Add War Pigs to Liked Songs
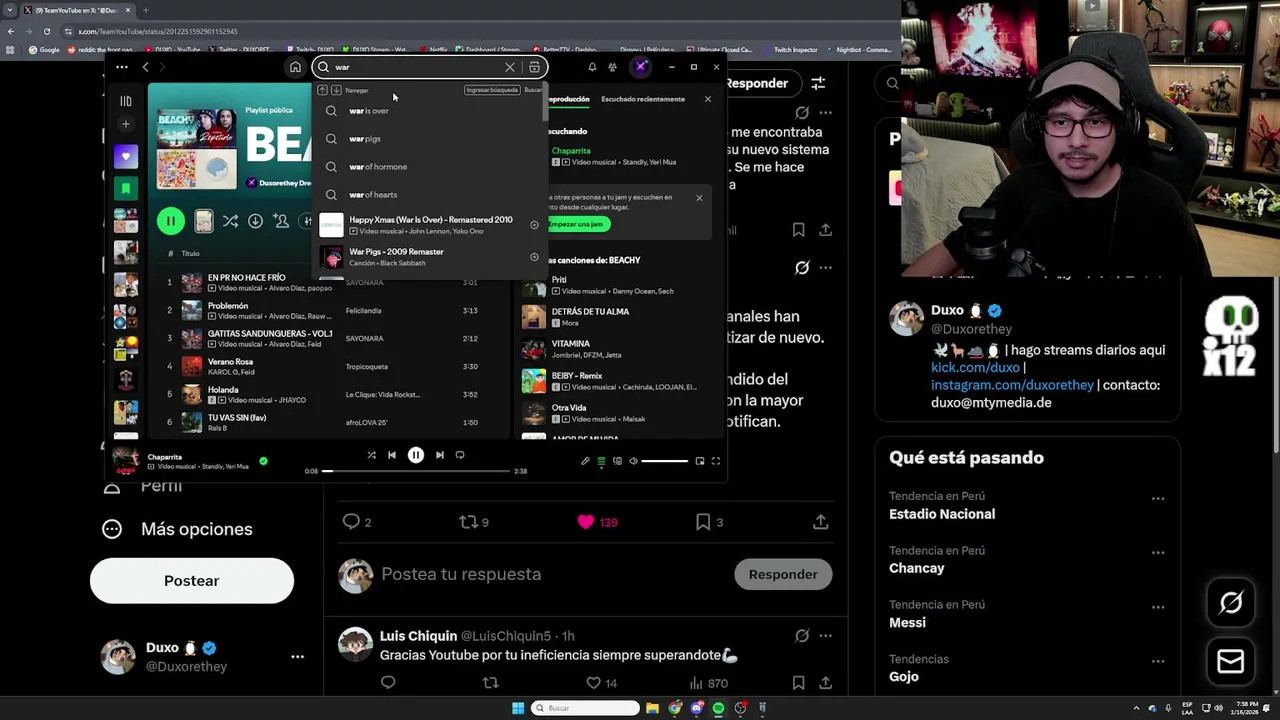This screenshot has height=720, width=1280. point(534,257)
